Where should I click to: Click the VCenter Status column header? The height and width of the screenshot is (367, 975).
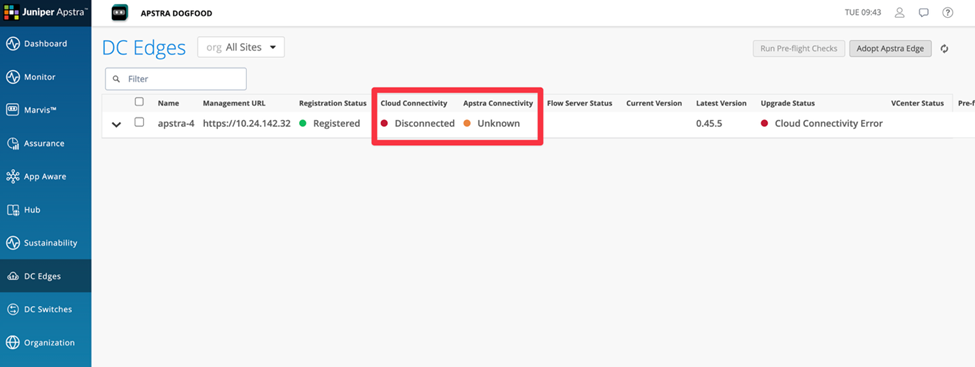[917, 103]
